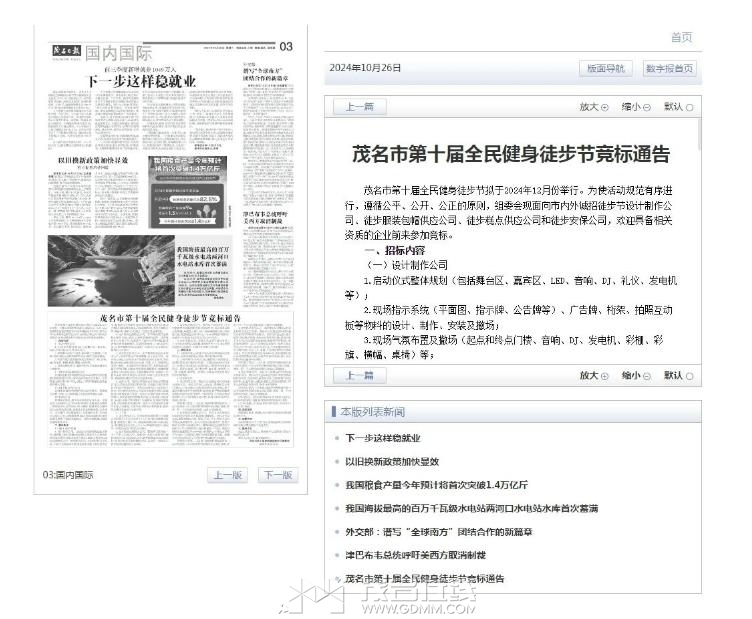Enlarge text with the bottom 放大 control
Screen dimensions: 752x619
pyautogui.click(x=594, y=375)
